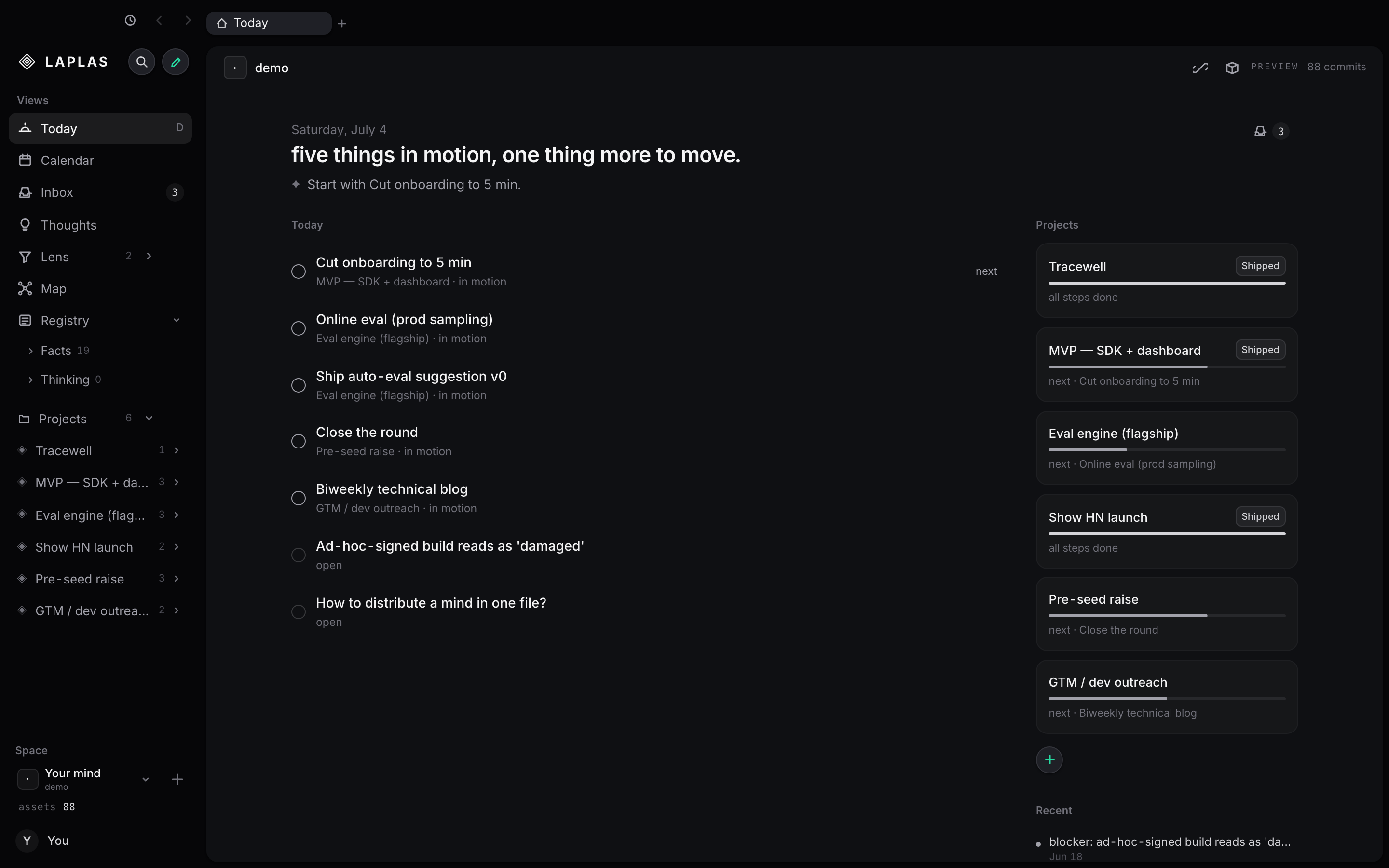Expand Eval engine (flag... chevron
This screenshot has width=1389, height=868.
176,515
